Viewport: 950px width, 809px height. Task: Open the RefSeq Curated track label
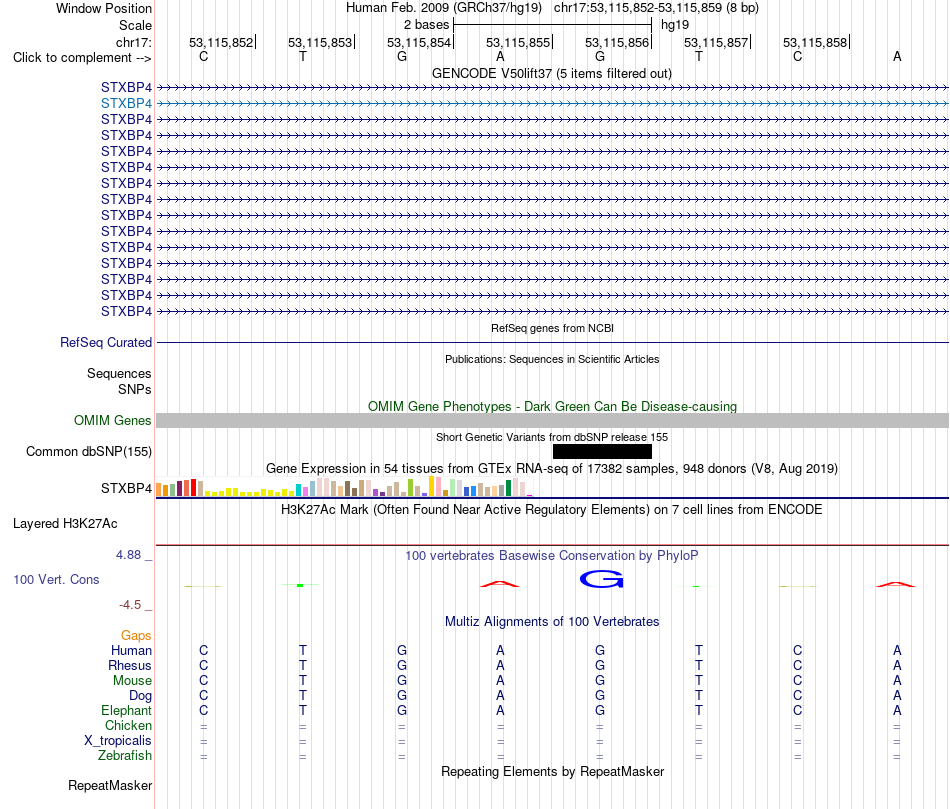point(106,342)
